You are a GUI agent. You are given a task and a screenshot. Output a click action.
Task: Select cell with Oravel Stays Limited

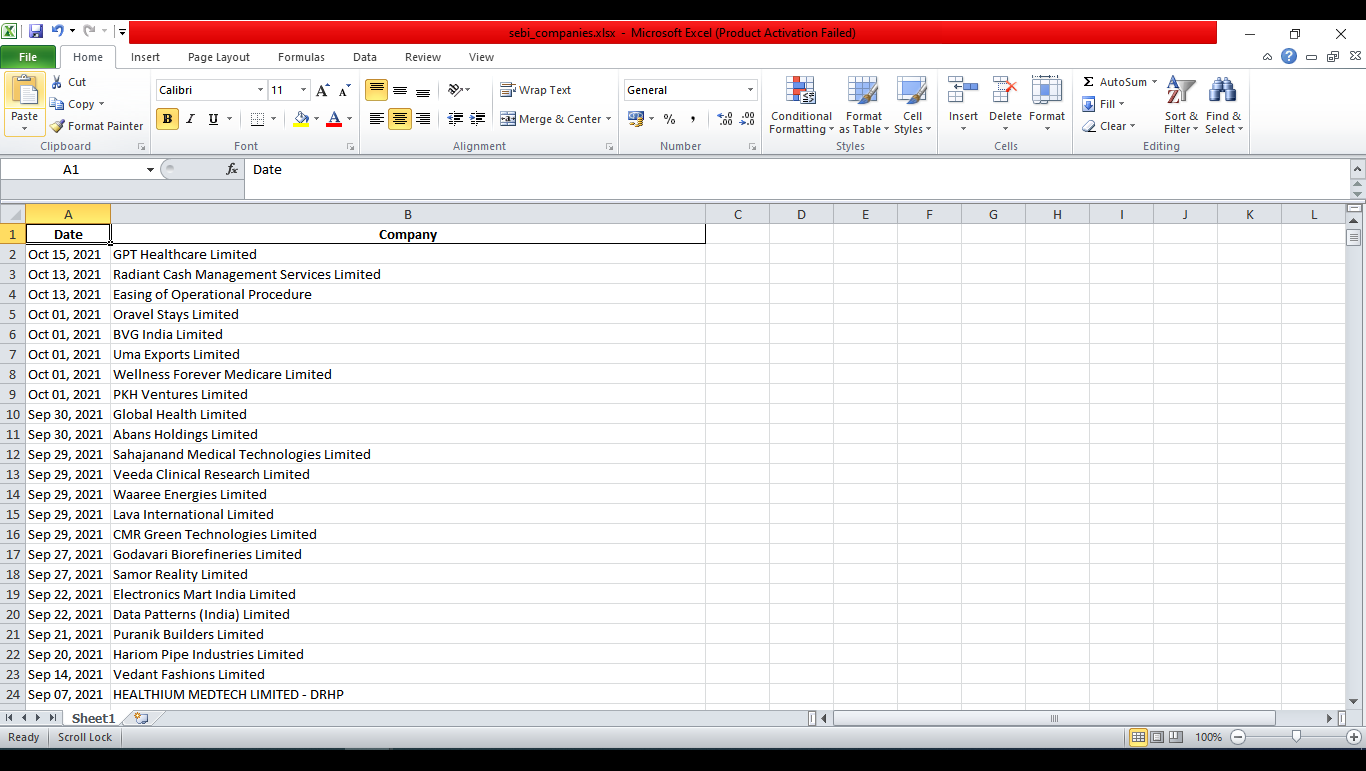[408, 314]
